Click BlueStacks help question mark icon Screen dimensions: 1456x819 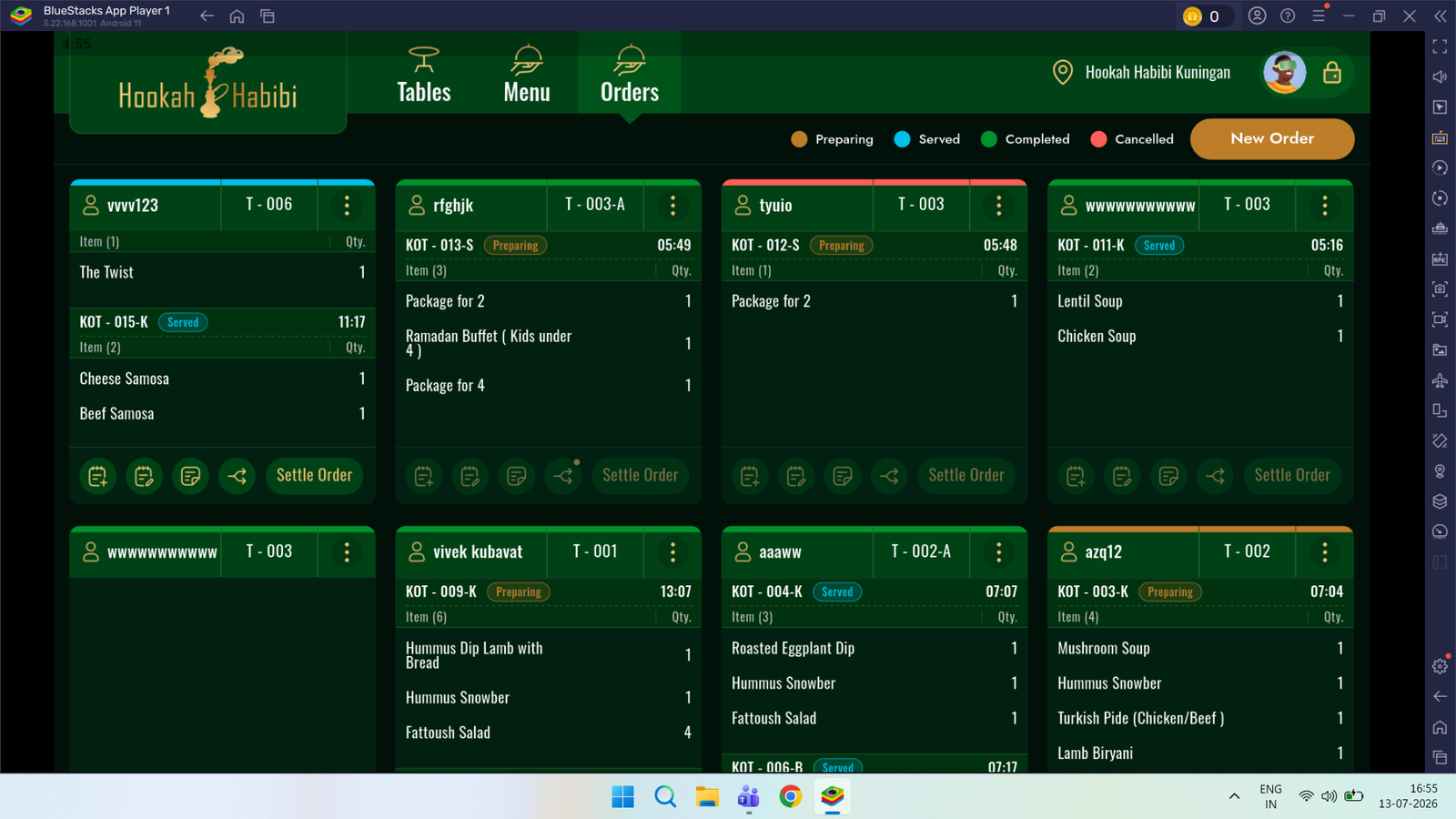click(1288, 15)
